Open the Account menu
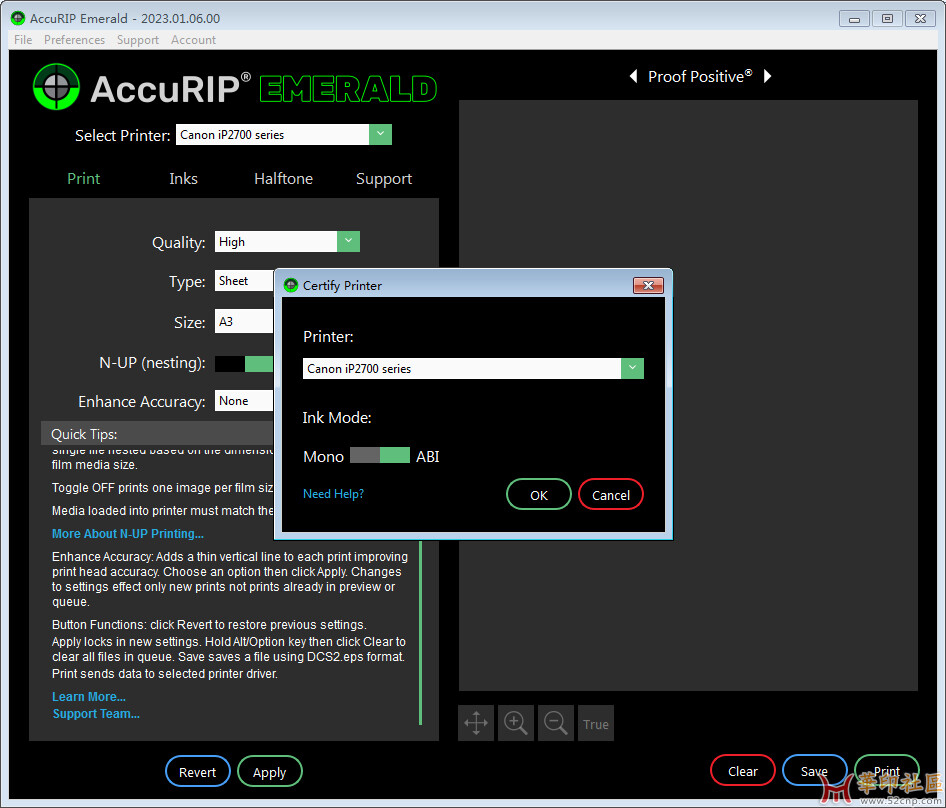 pos(193,40)
